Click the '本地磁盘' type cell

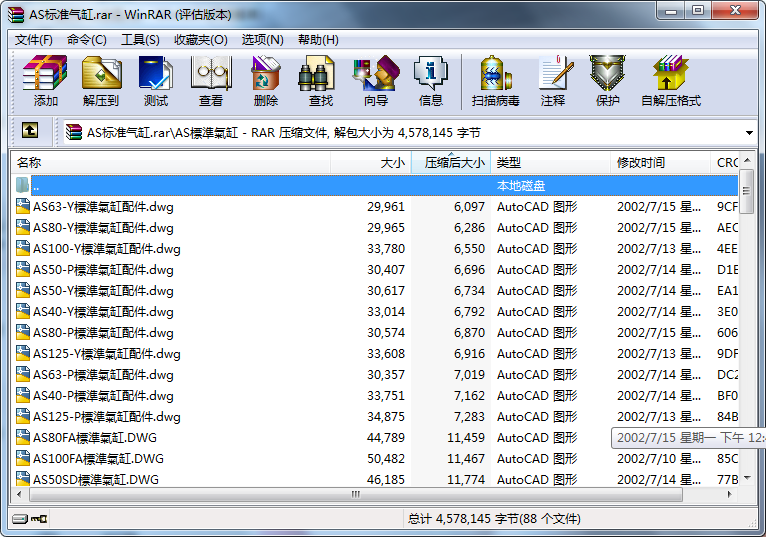tap(521, 186)
